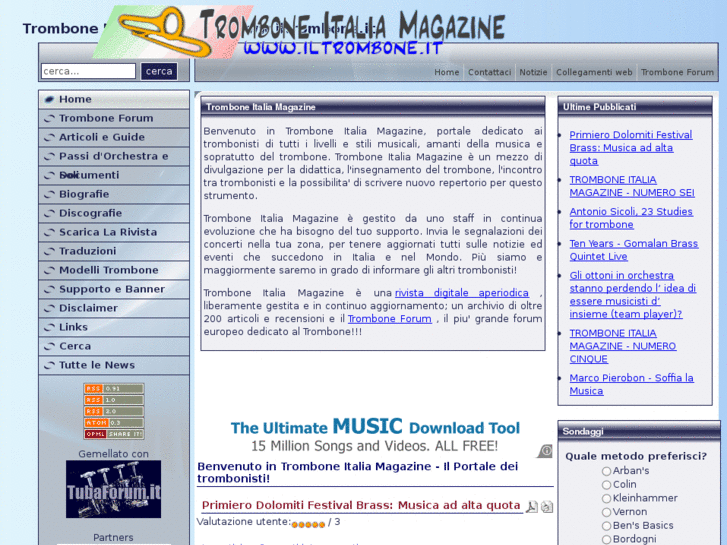Open Notizie in the top navigation
This screenshot has height=545, width=727.
coord(533,72)
